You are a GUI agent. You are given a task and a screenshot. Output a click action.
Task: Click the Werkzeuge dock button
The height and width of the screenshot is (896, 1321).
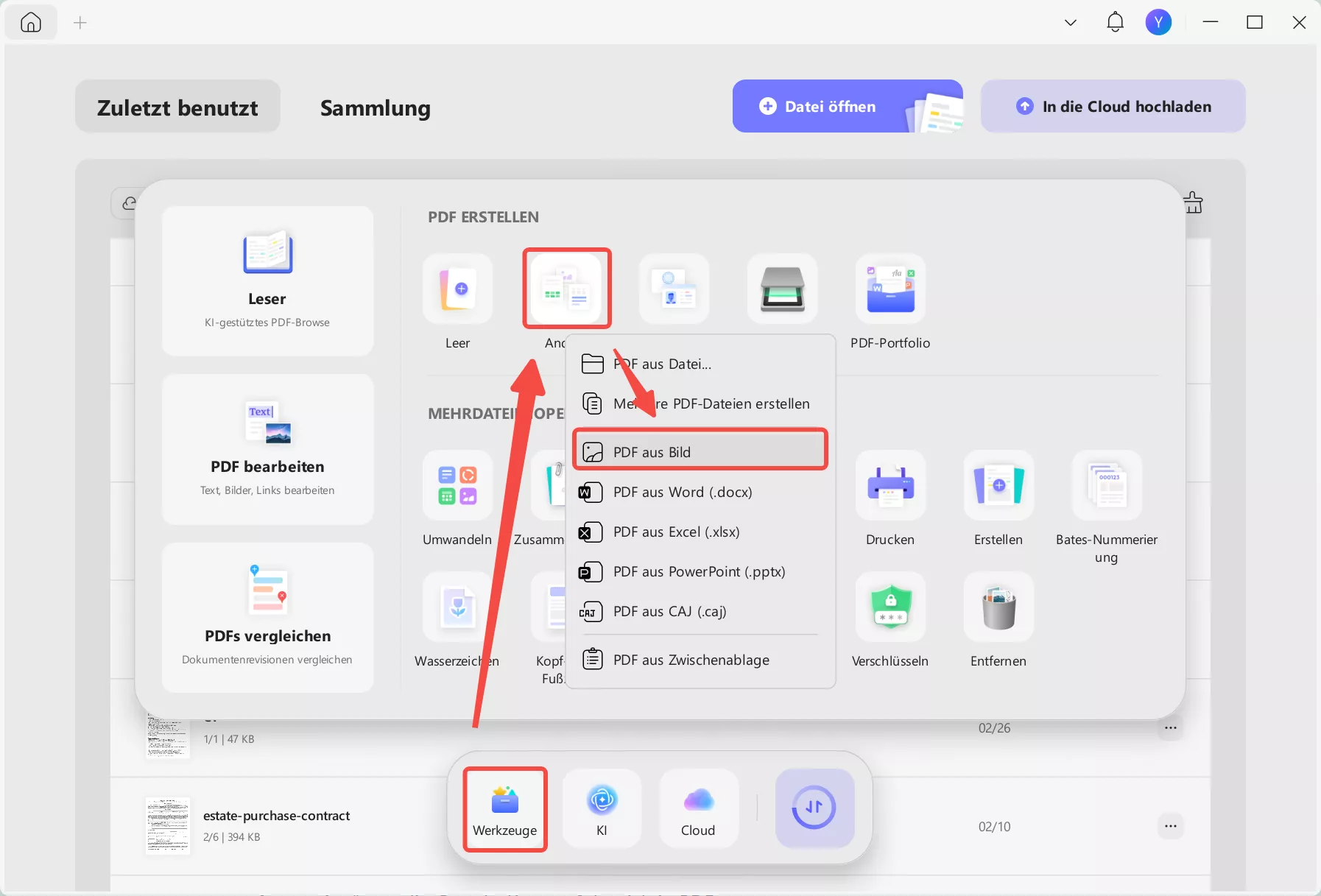pos(505,809)
